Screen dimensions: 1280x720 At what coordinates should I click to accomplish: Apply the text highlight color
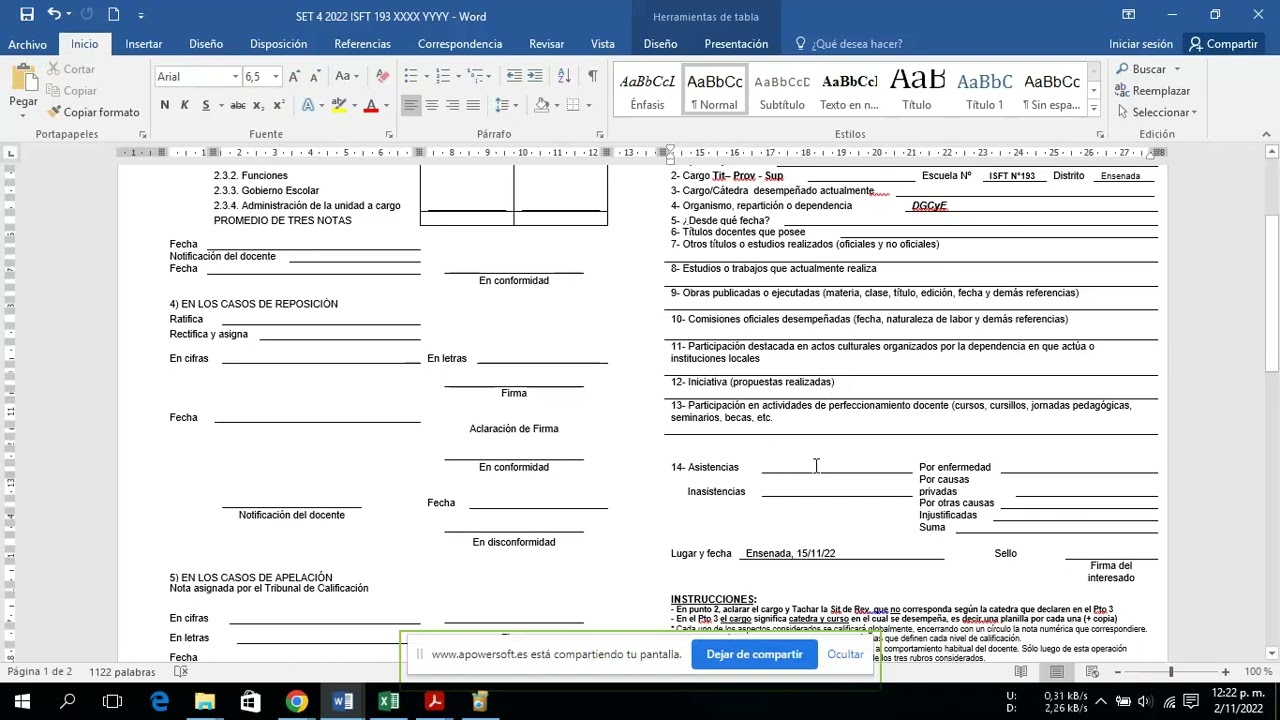click(x=339, y=105)
